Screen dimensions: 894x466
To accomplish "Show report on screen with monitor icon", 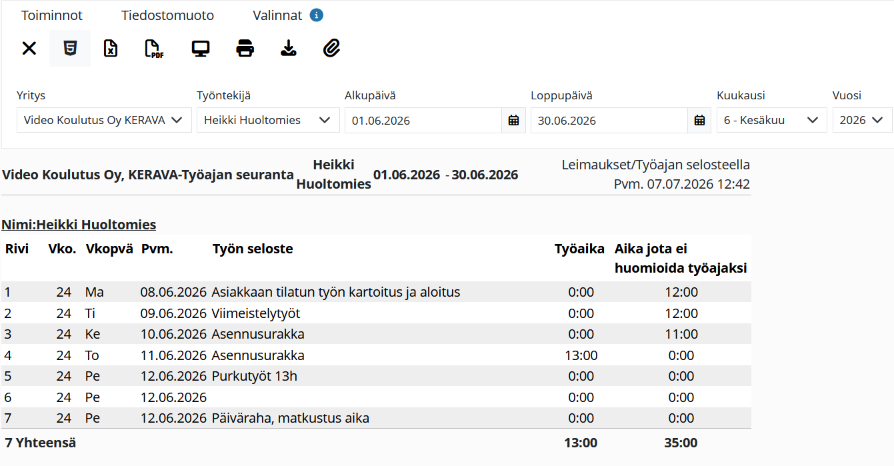I will coord(200,48).
